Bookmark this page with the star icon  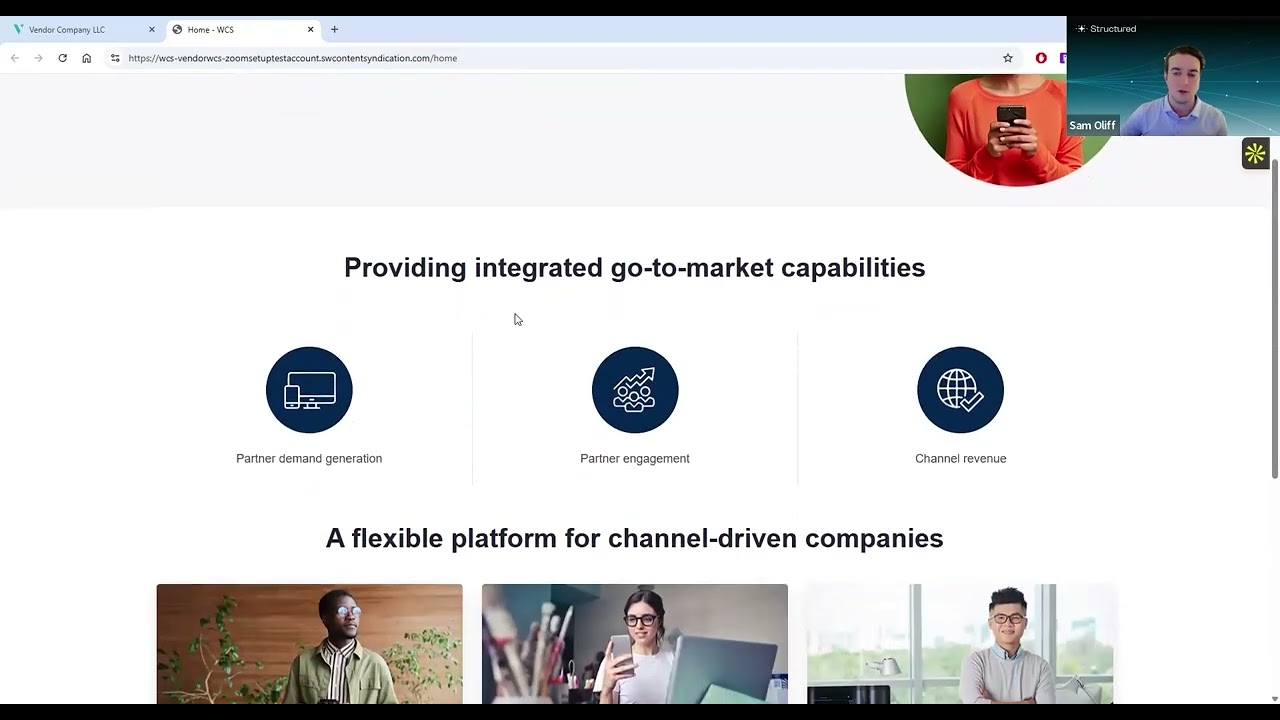(x=1008, y=58)
